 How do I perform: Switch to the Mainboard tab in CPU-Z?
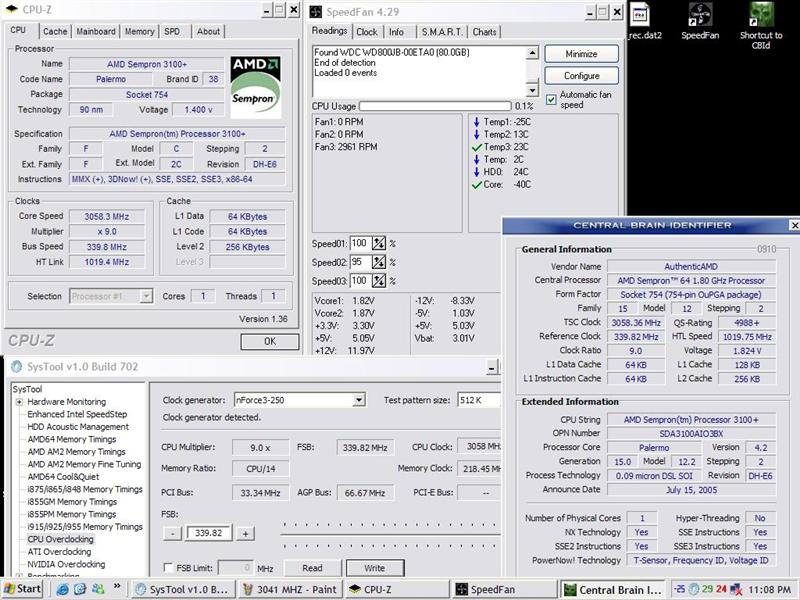coord(96,32)
